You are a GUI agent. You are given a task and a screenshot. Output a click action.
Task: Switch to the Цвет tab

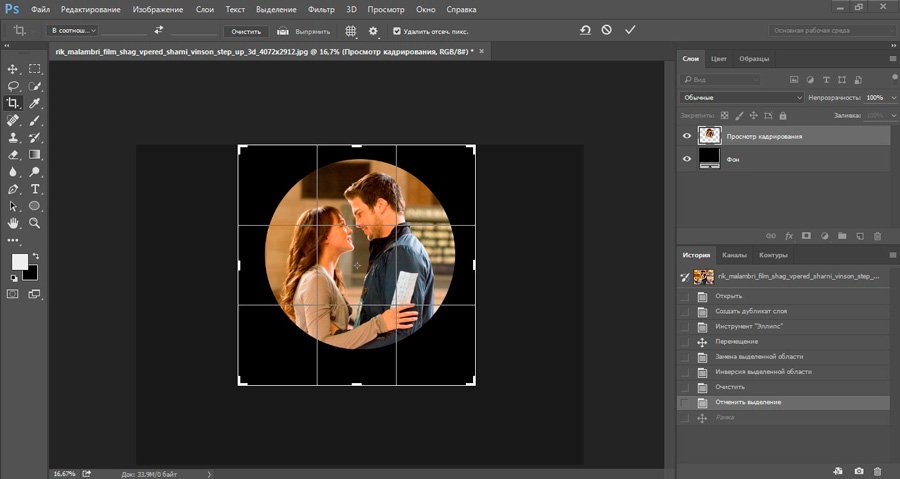point(719,59)
